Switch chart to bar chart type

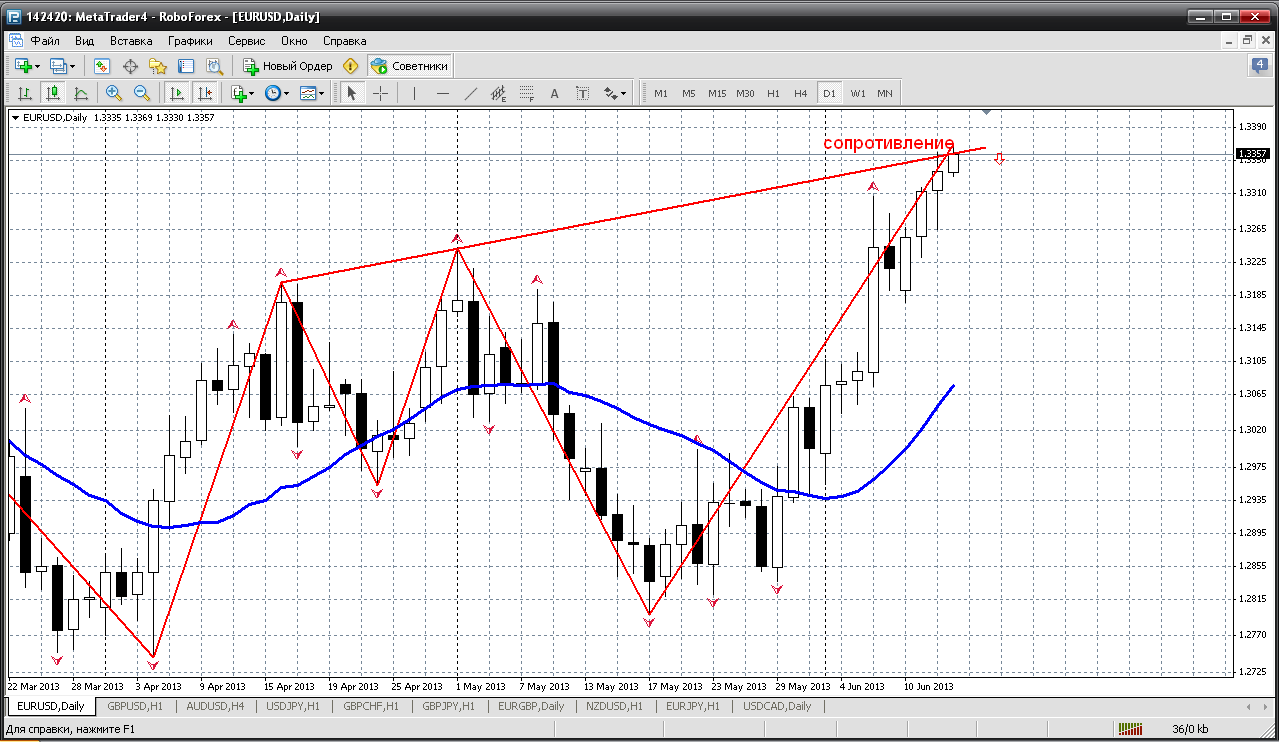pos(24,93)
